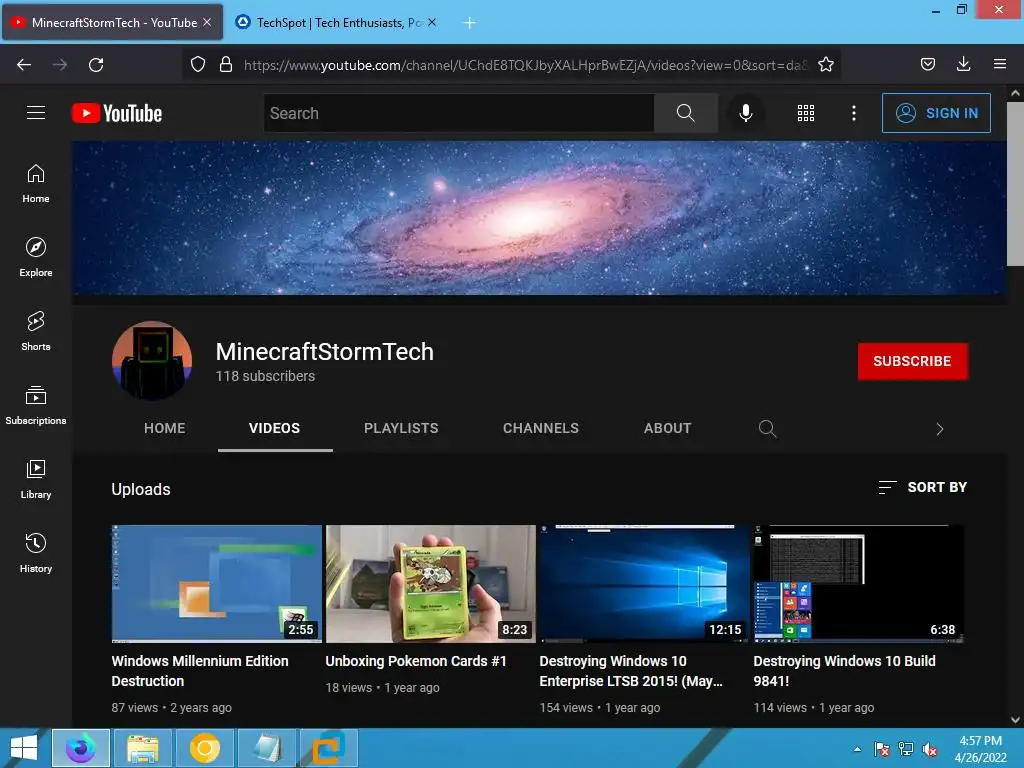
Task: Open the ABOUT channel tab
Action: click(667, 428)
